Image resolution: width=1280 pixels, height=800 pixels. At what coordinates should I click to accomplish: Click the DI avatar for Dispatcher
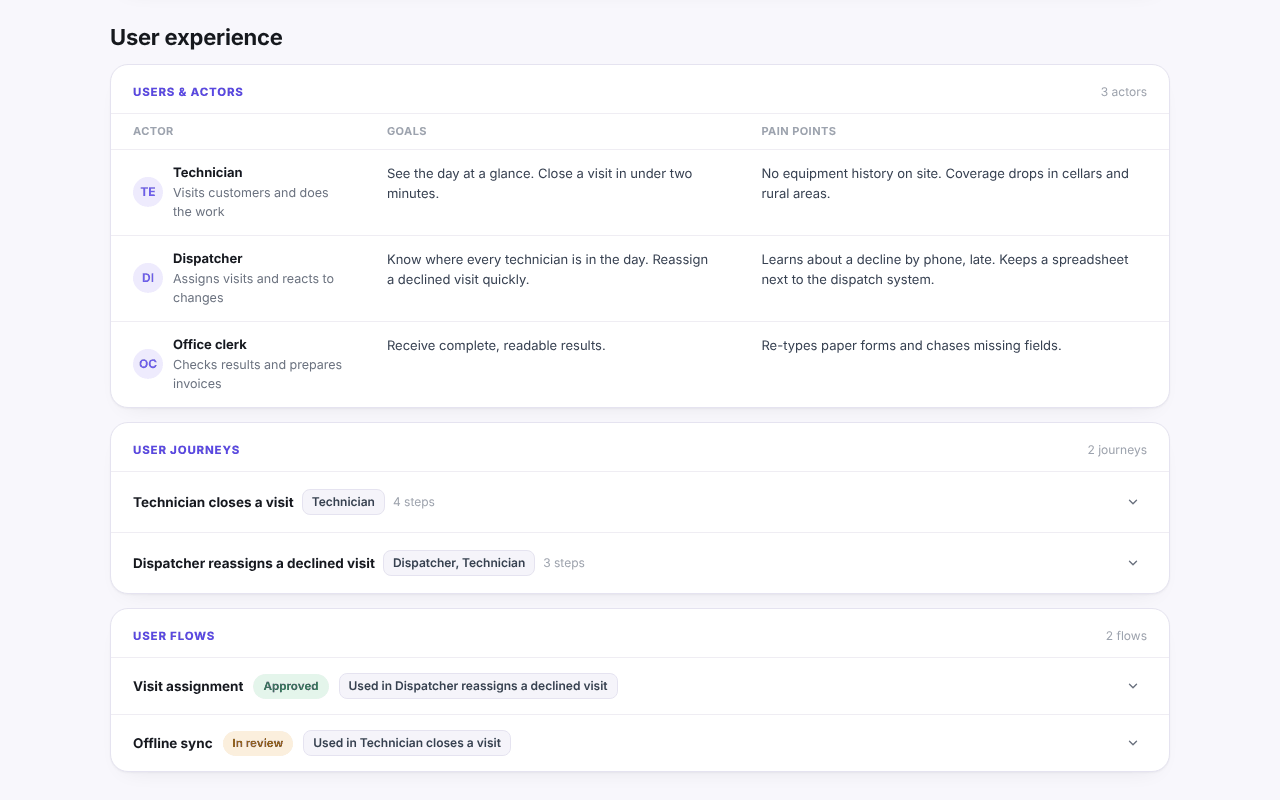[148, 278]
